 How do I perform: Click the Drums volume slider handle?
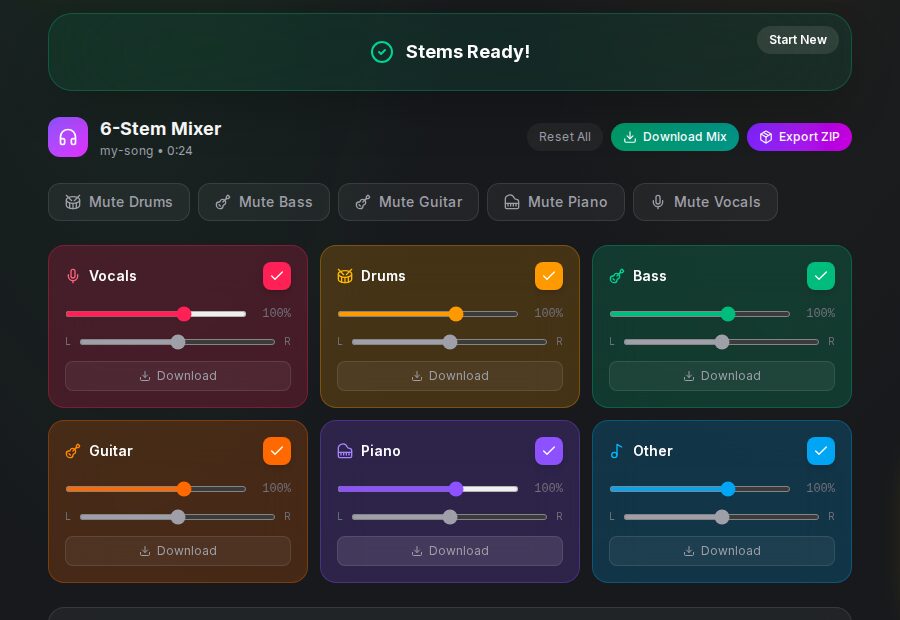pyautogui.click(x=456, y=314)
